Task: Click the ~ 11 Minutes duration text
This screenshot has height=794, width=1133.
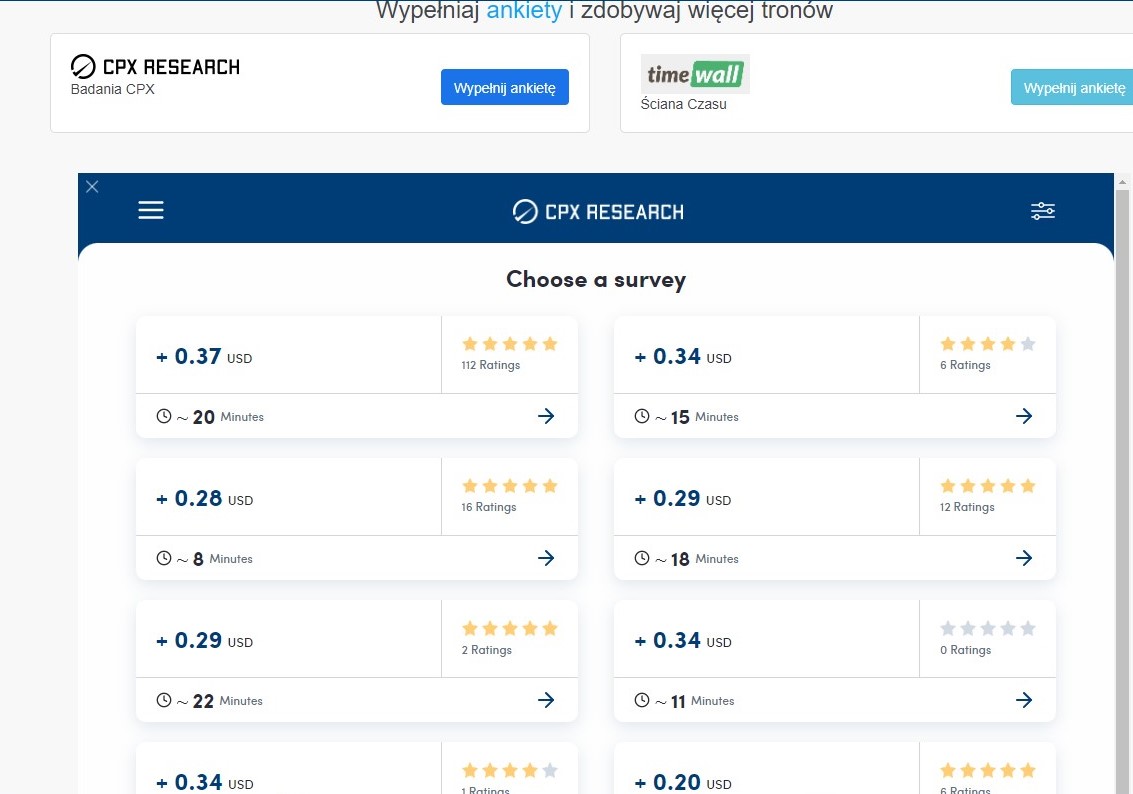Action: [x=694, y=701]
